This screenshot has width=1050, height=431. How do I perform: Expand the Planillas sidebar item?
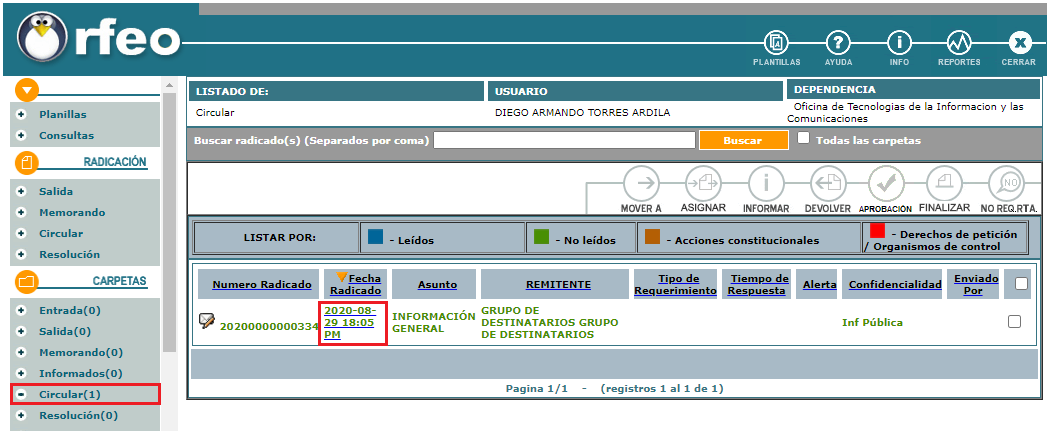click(x=21, y=114)
